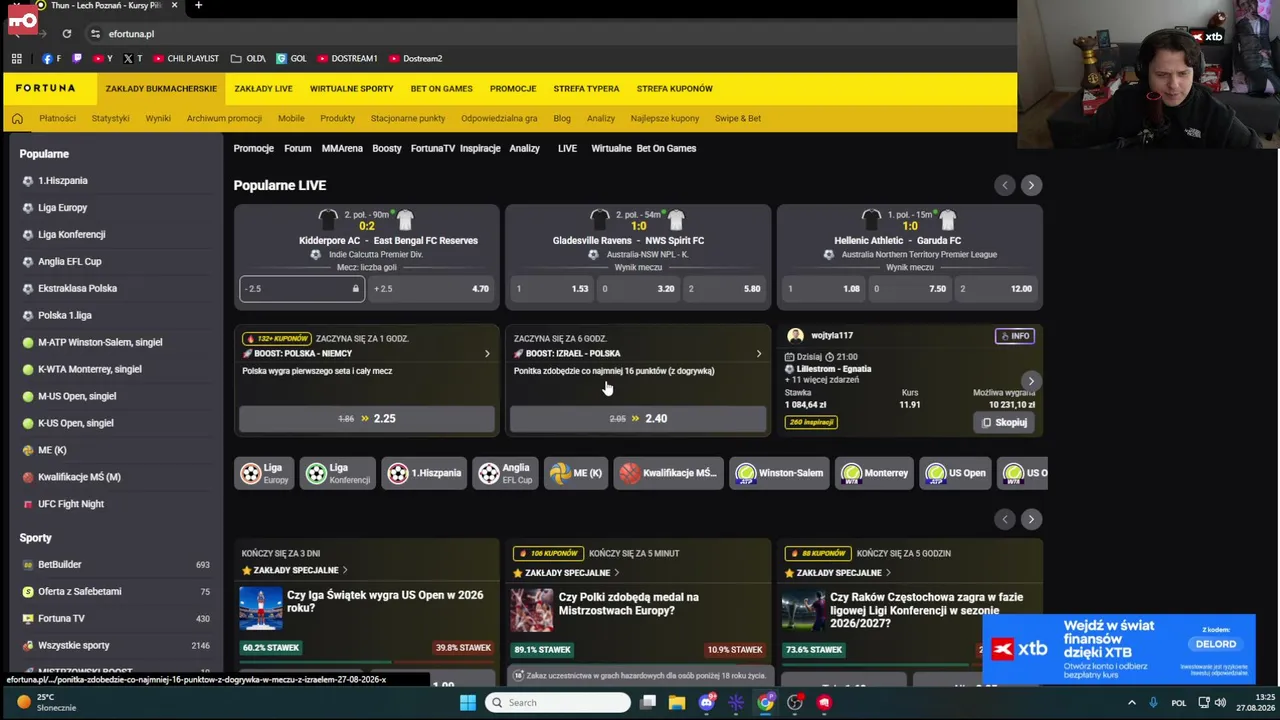Switch to Zakłady Live tab

tap(263, 89)
